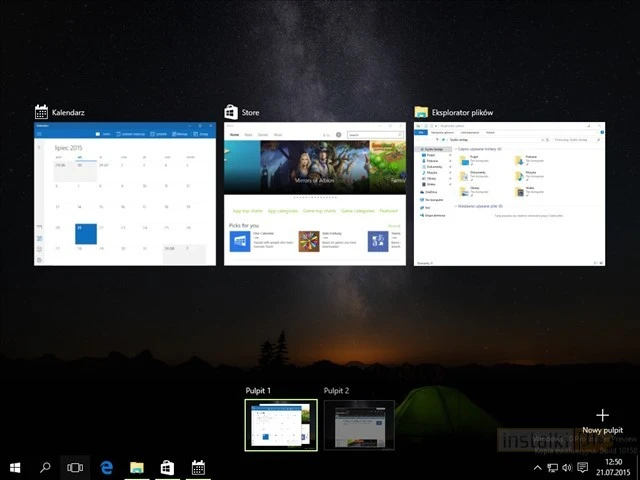Click the volume speaker tray icon
This screenshot has height=480, width=640.
pyautogui.click(x=567, y=467)
